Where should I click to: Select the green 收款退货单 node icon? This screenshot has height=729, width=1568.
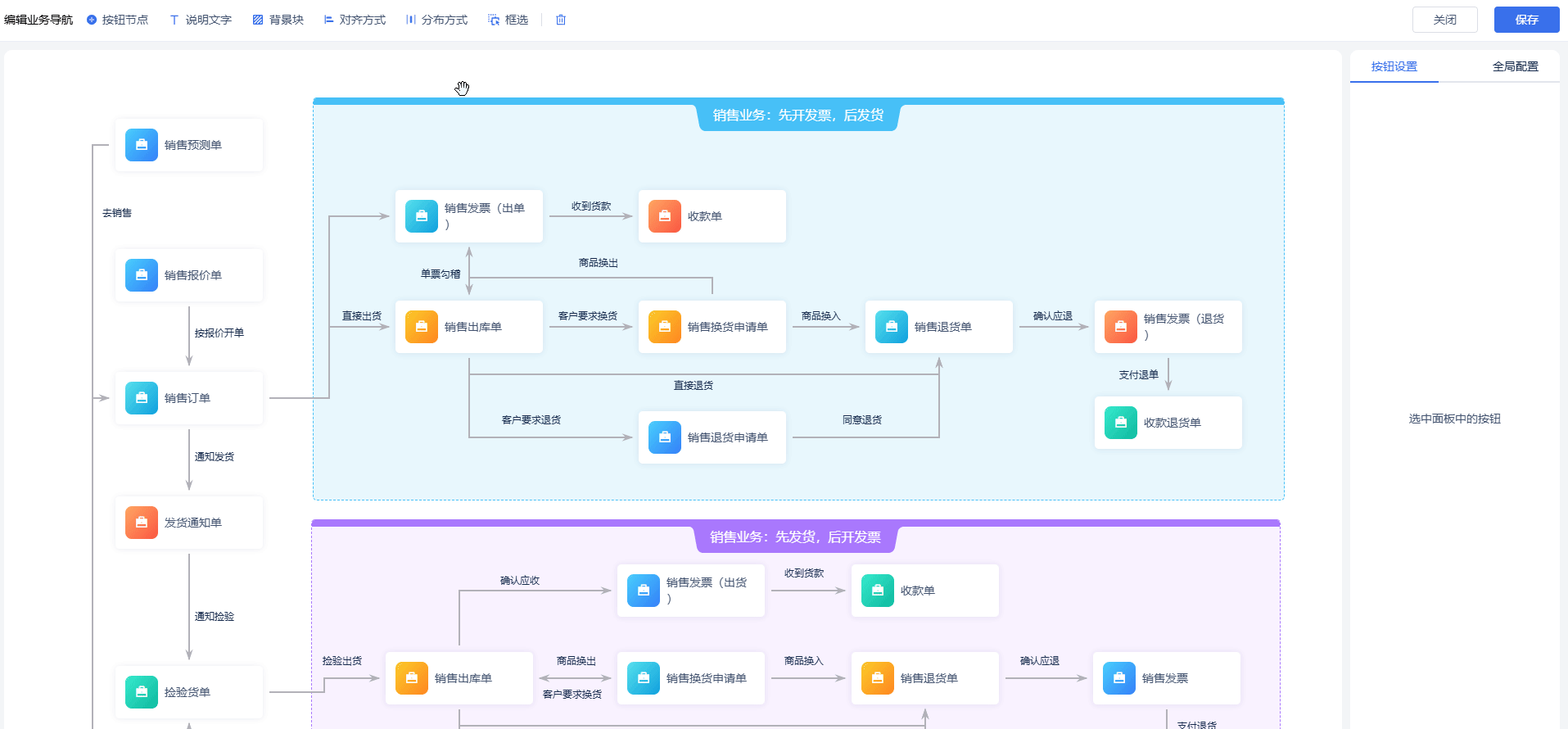coord(1121,423)
